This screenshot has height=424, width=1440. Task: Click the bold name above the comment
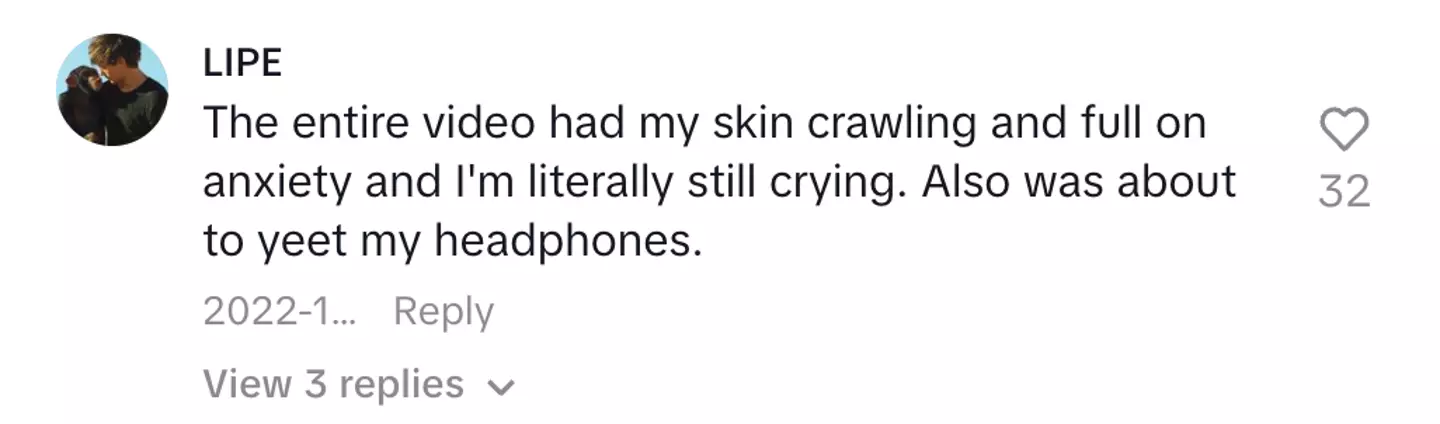(x=242, y=64)
